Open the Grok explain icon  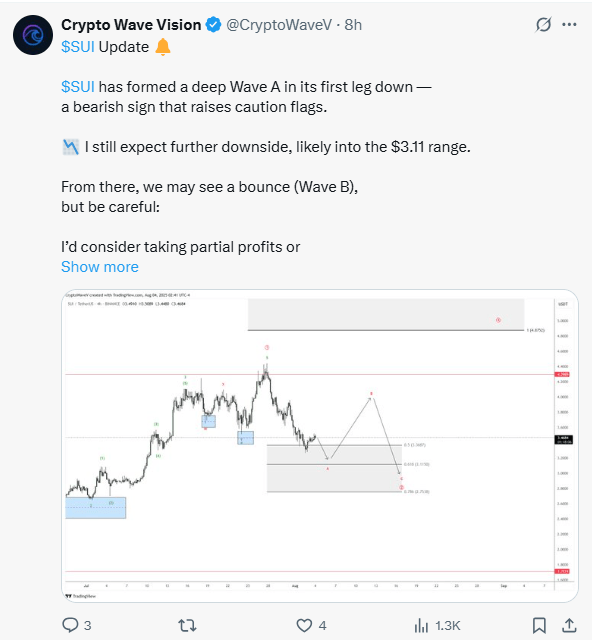[543, 25]
